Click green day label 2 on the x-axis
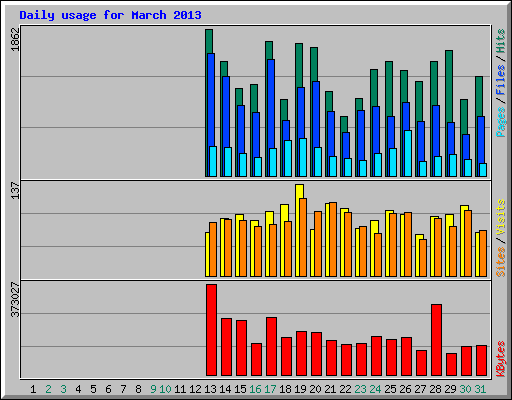 tap(48, 389)
